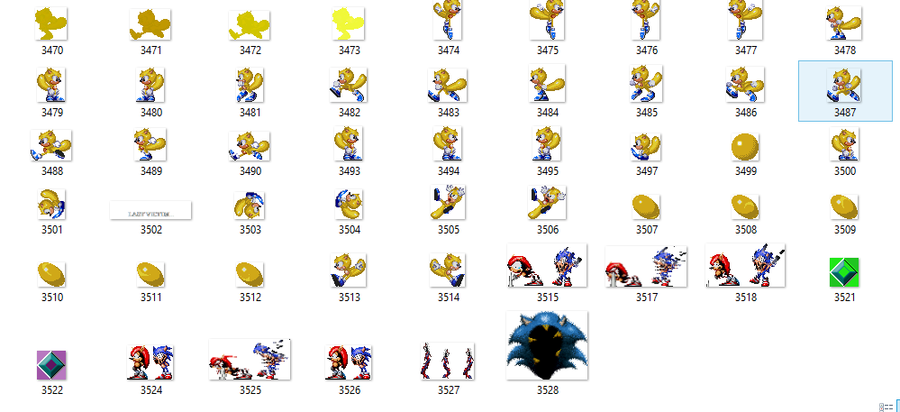Select running sprite 3488
Screen dimensions: 900x412
click(51, 145)
